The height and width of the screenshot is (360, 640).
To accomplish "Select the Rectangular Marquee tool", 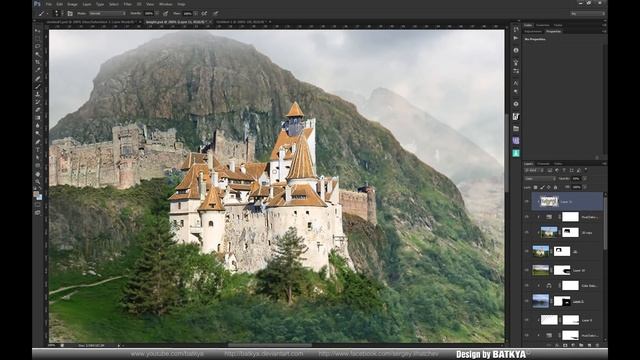I will (x=38, y=38).
